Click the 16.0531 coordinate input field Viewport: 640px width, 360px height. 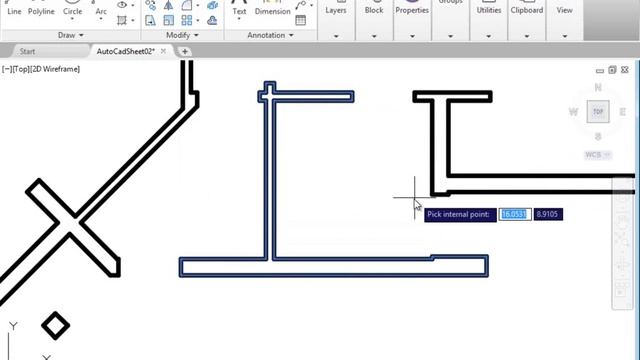tap(515, 214)
